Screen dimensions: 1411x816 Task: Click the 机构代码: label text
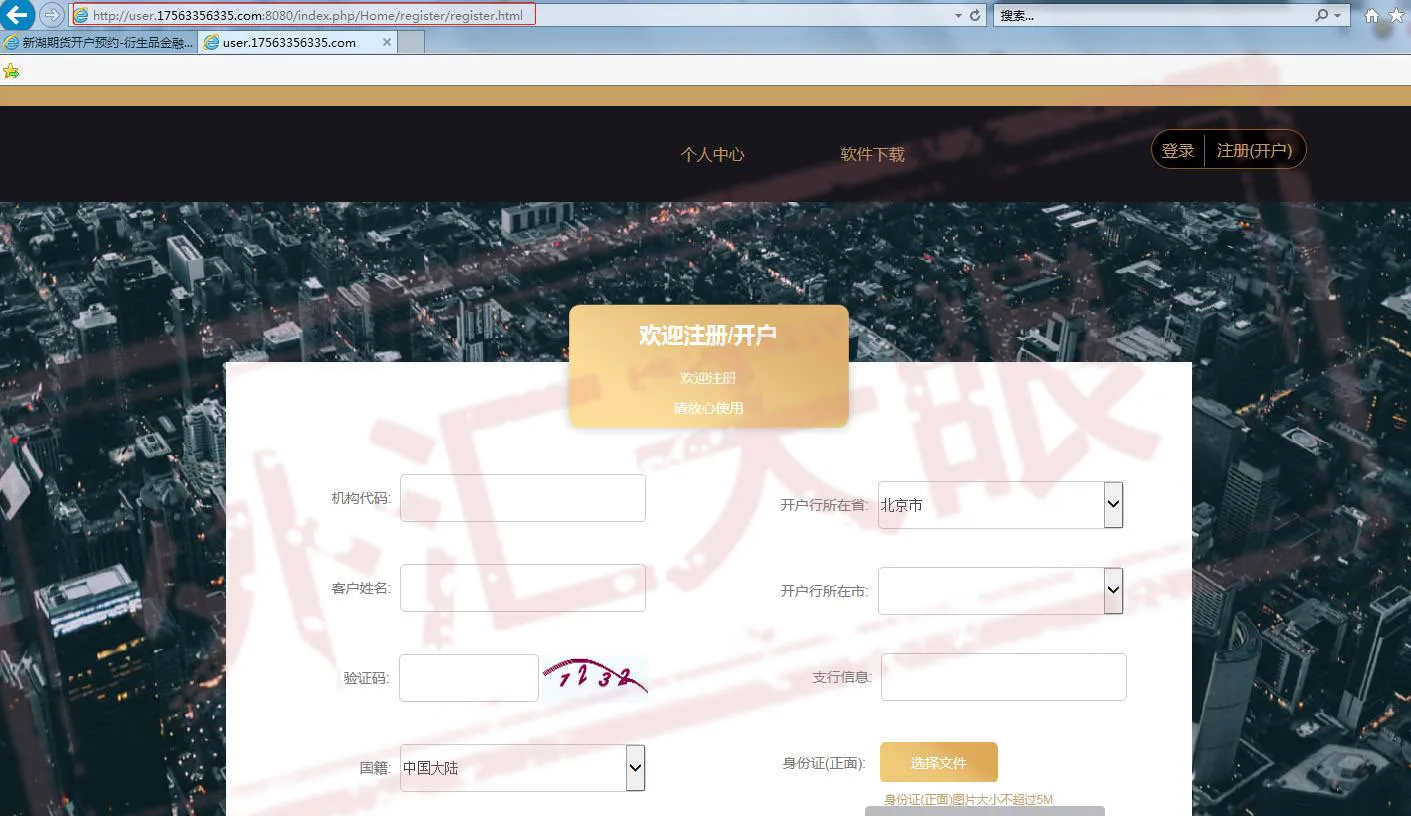point(361,498)
